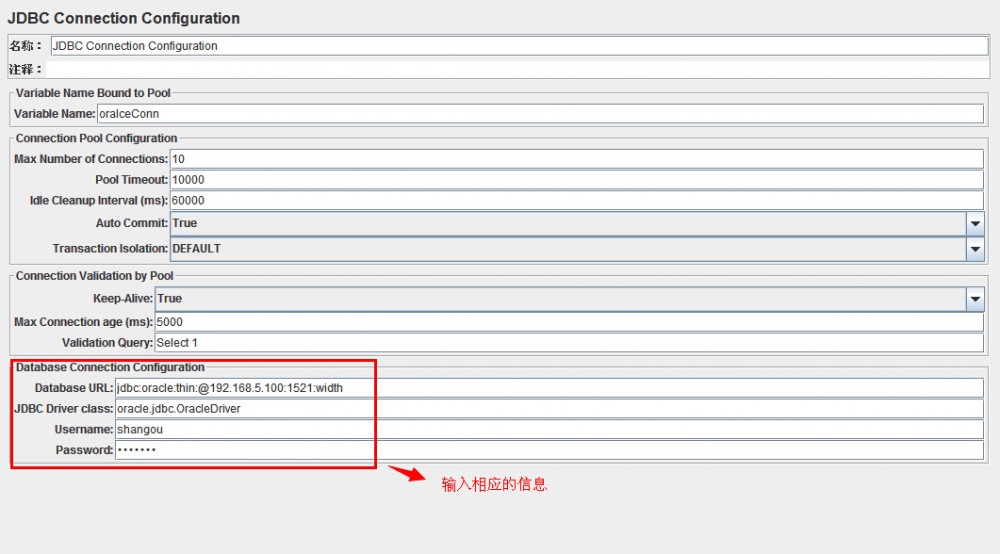This screenshot has width=1000, height=554.
Task: Click the Keep-Alive label
Action: click(123, 298)
